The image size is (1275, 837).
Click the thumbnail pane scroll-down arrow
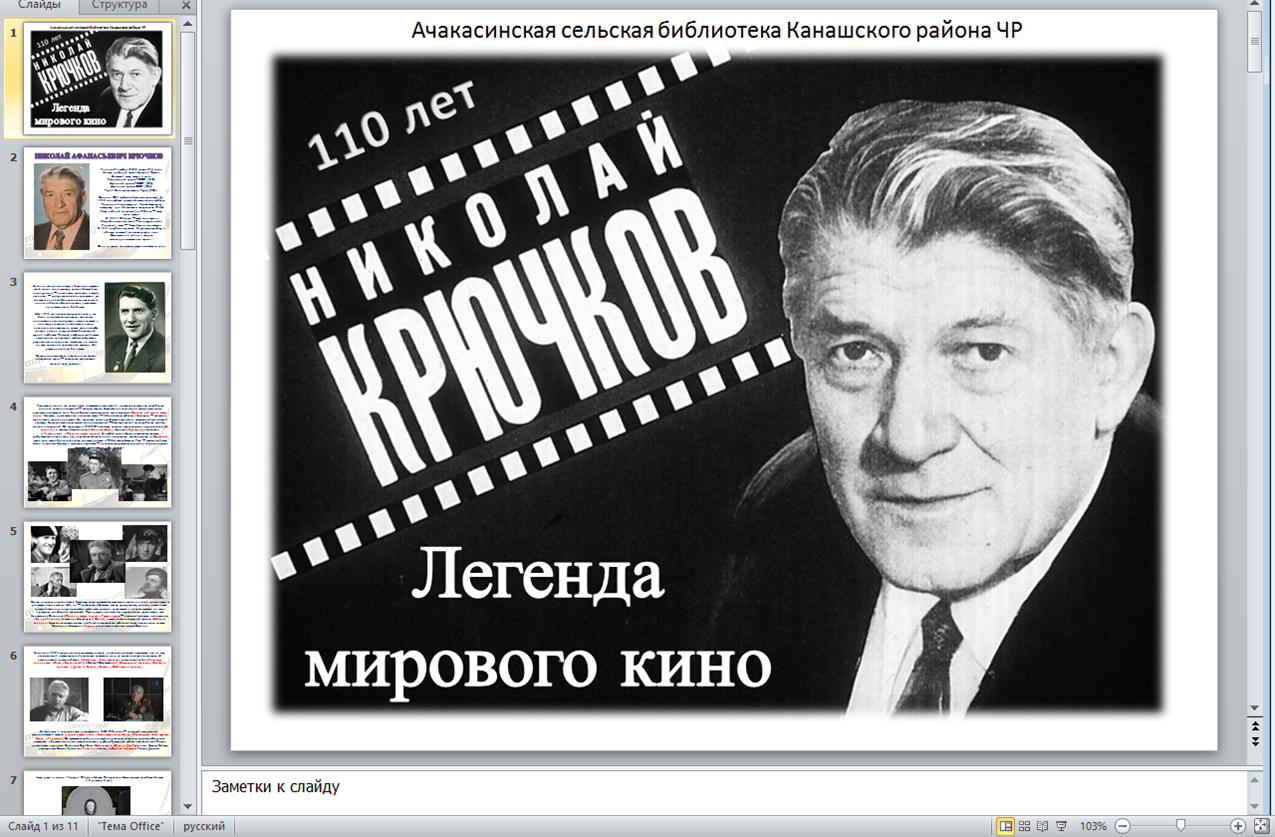tap(187, 806)
